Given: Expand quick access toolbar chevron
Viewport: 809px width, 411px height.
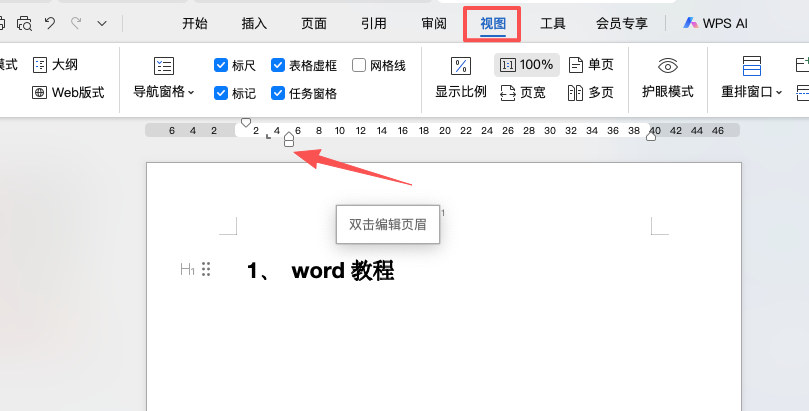Looking at the screenshot, I should coord(102,23).
